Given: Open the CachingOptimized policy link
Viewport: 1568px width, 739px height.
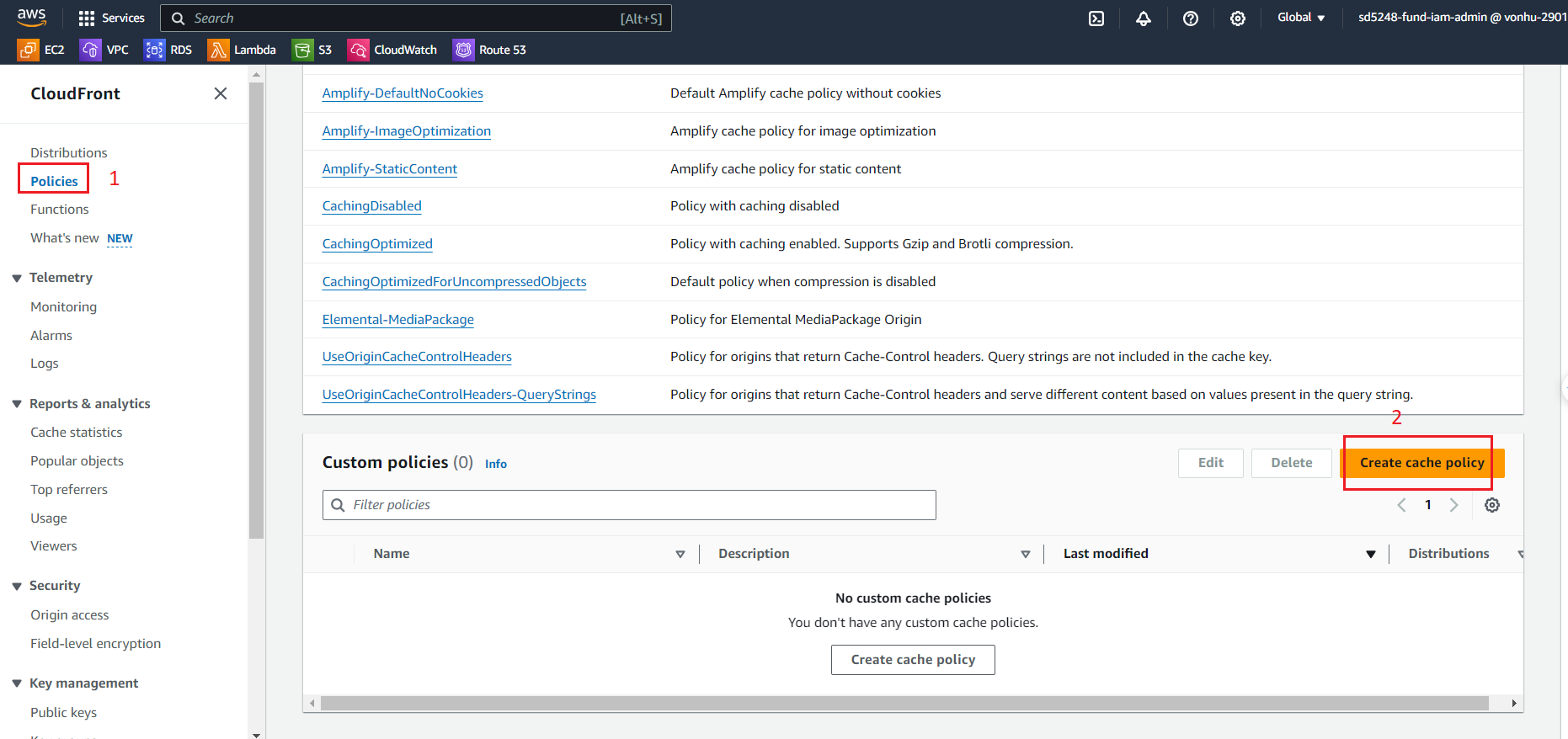Looking at the screenshot, I should [377, 244].
